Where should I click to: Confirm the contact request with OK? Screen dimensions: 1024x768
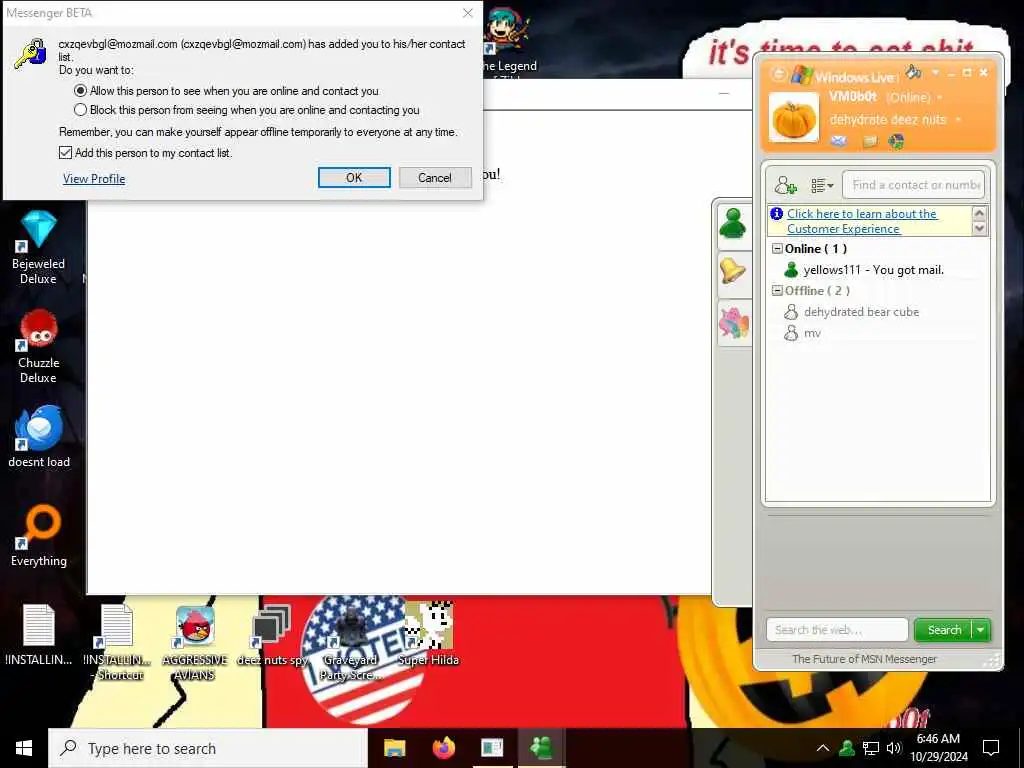tap(354, 178)
